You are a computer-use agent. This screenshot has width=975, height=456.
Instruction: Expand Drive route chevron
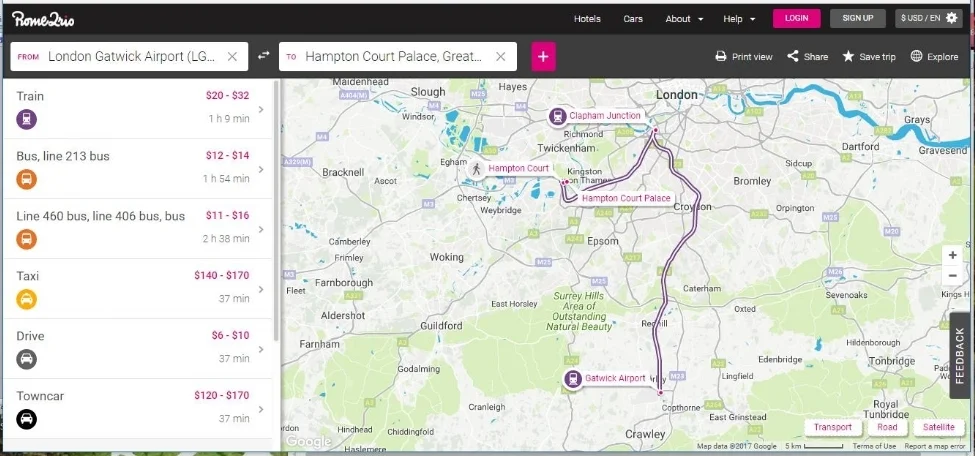point(261,350)
